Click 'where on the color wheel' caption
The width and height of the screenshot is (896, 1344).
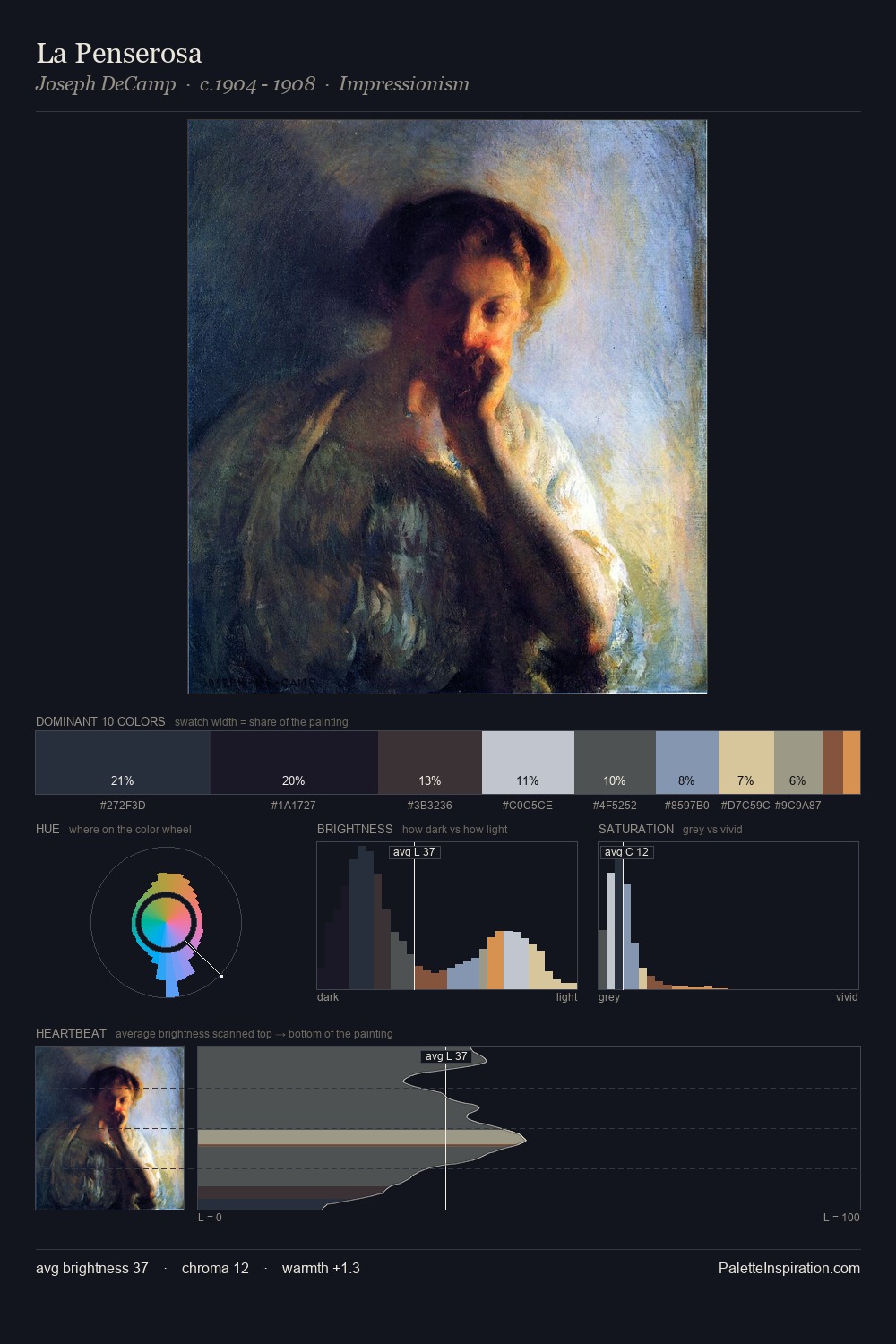click(x=130, y=830)
